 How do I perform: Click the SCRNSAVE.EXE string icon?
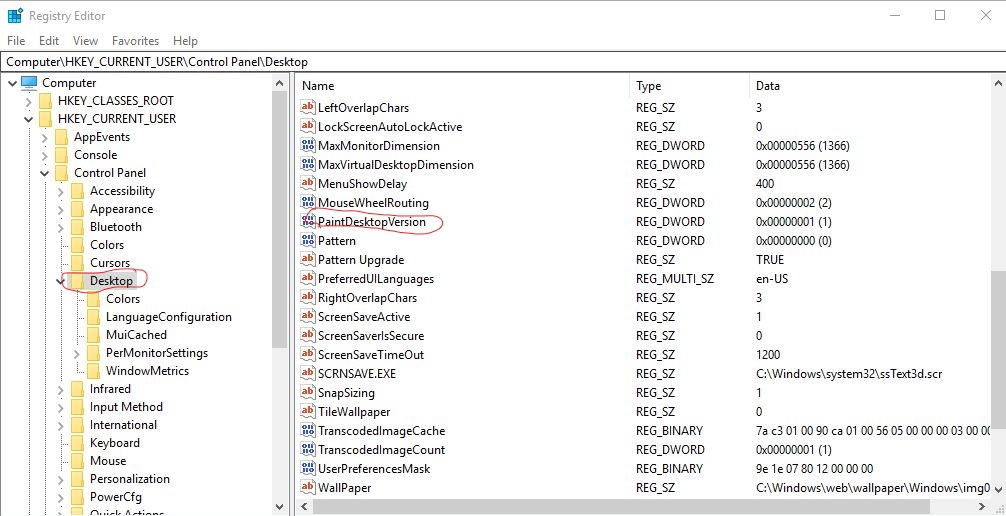[x=308, y=374]
